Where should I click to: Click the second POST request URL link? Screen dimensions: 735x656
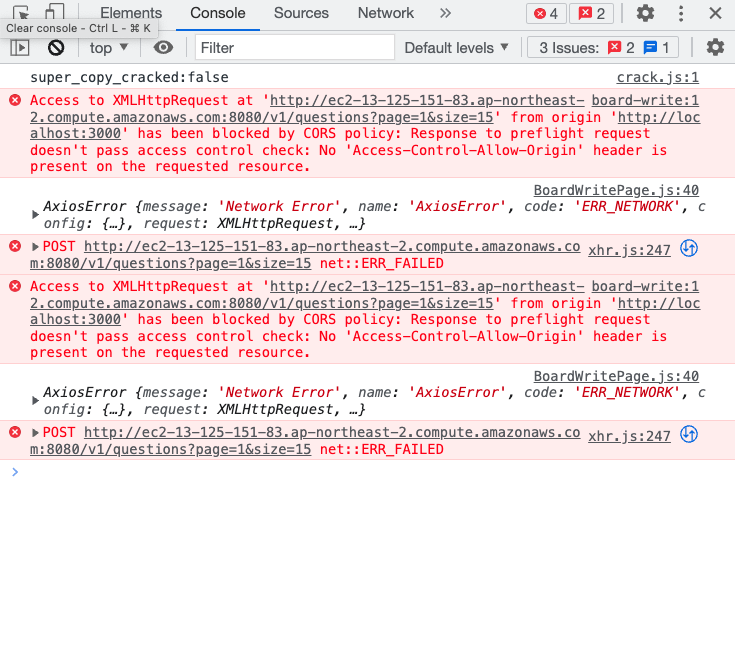(x=305, y=441)
